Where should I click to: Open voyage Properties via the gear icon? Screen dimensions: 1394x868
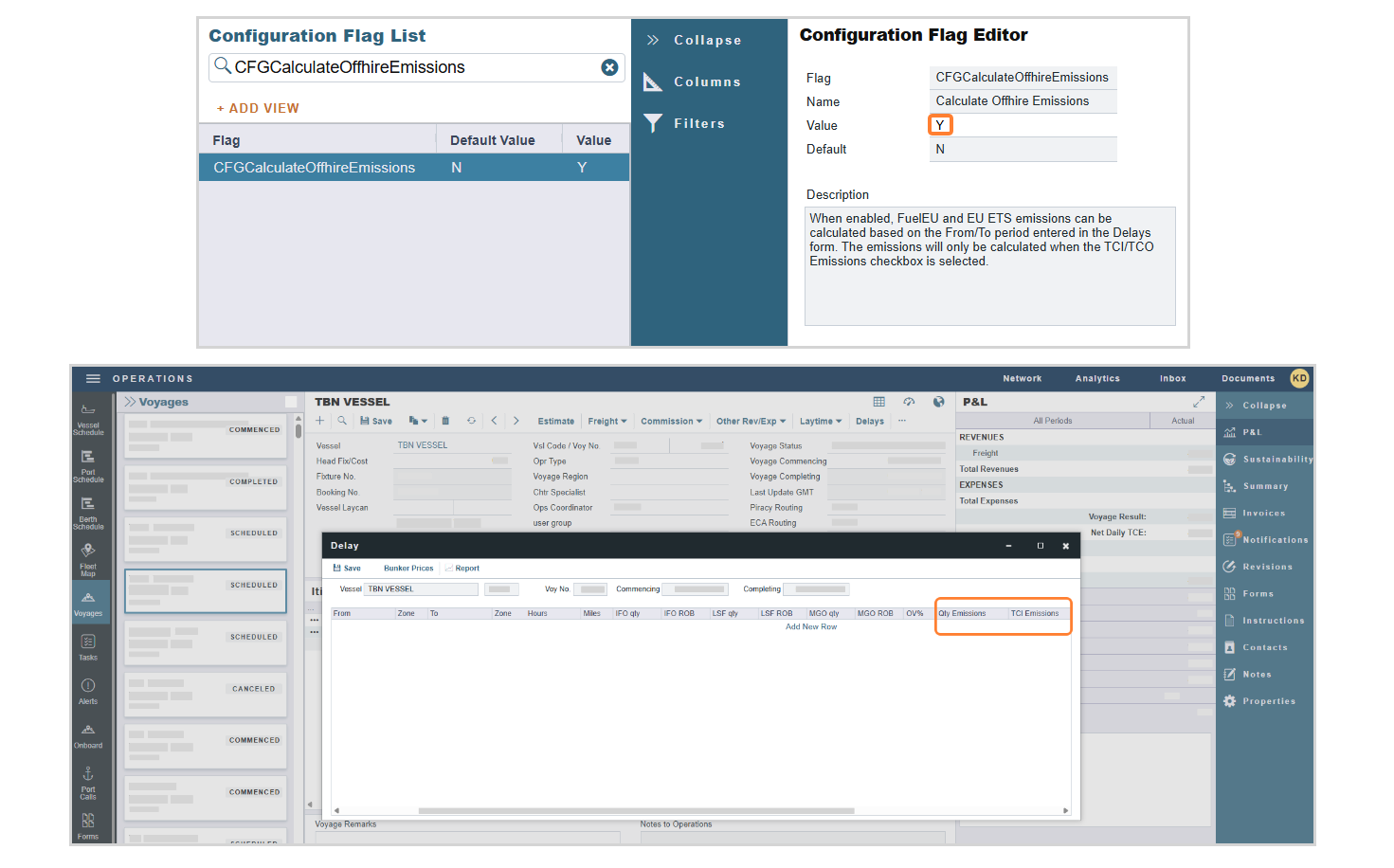[1266, 701]
